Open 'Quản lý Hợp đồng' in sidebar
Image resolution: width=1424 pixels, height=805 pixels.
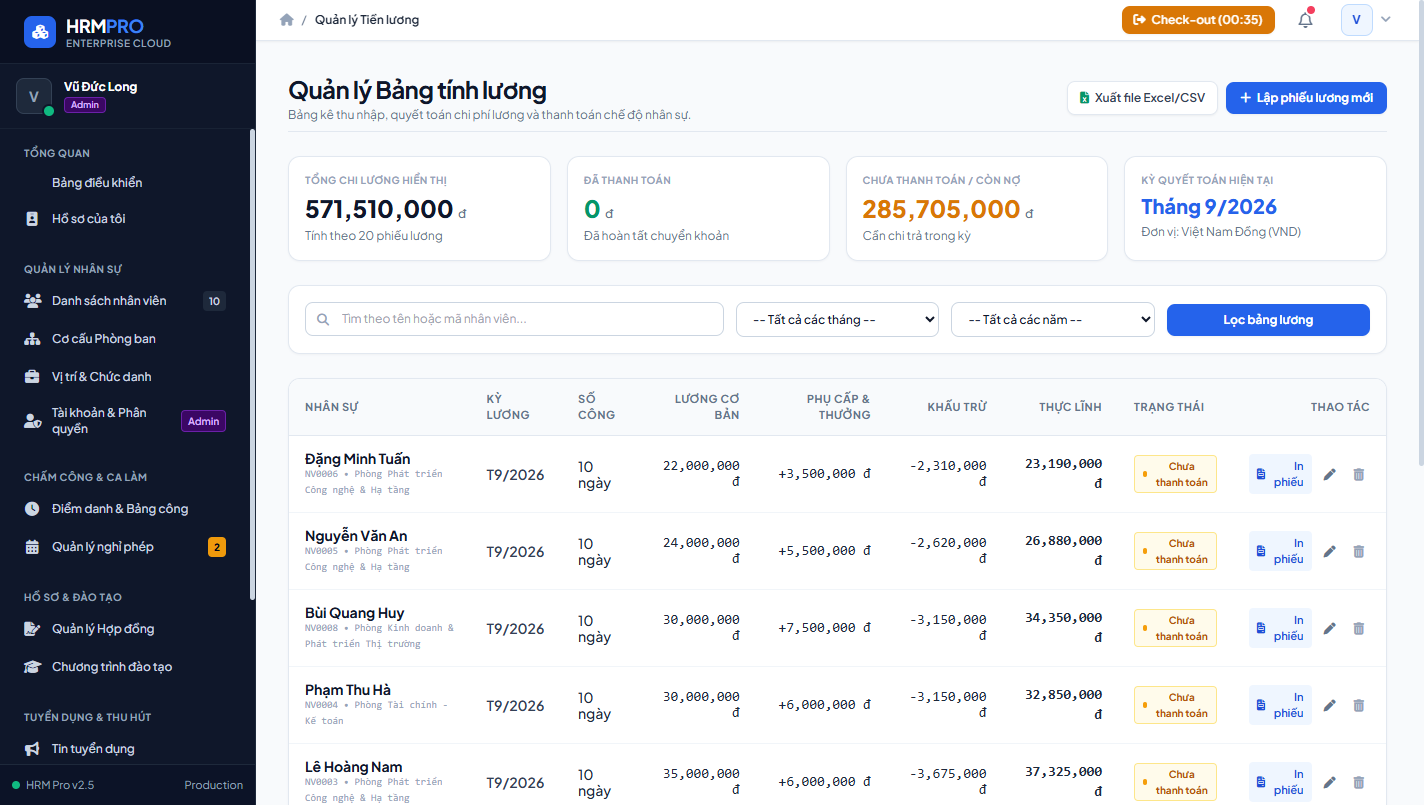pyautogui.click(x=125, y=629)
